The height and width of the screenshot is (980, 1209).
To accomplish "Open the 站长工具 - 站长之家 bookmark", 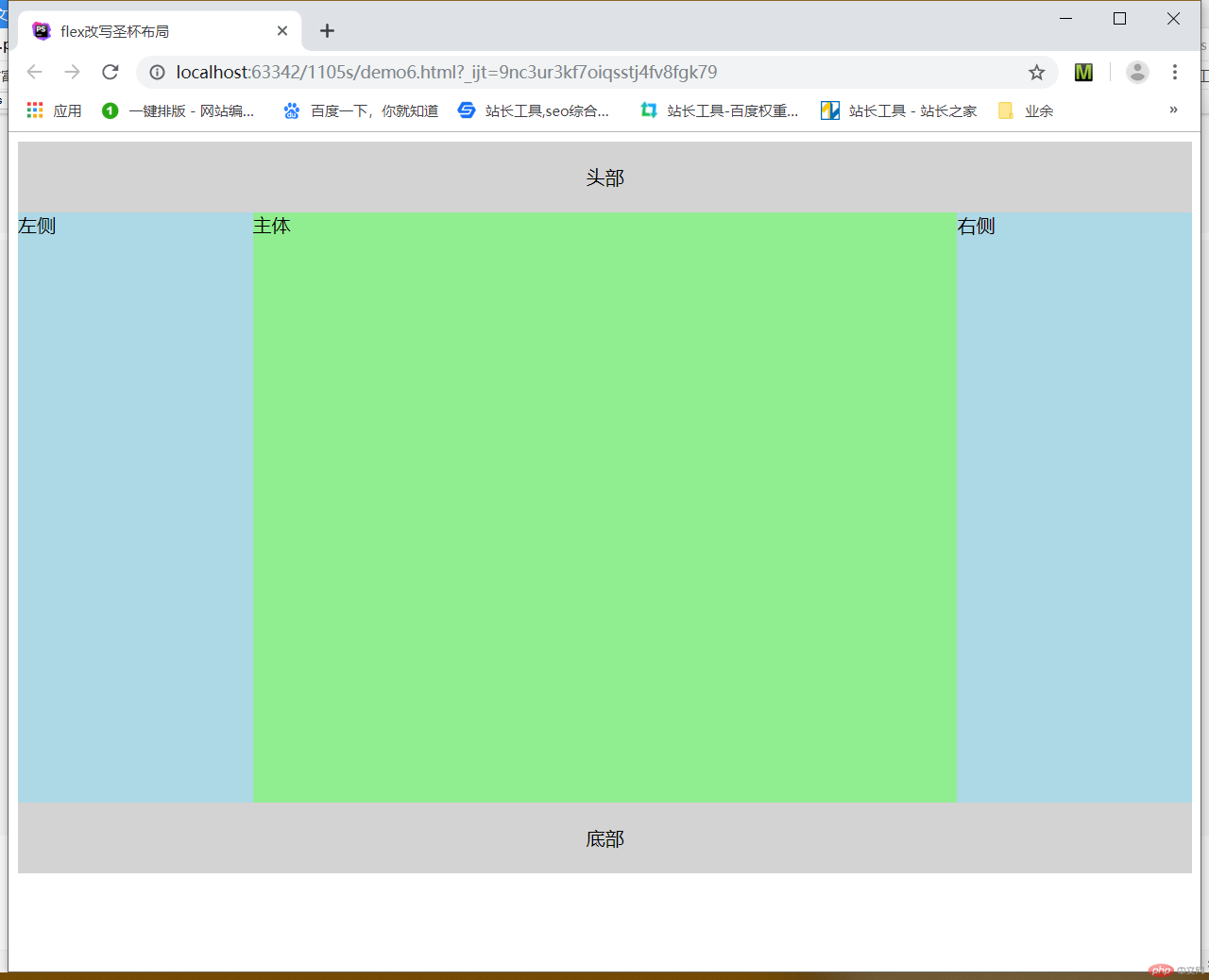I will coord(899,110).
